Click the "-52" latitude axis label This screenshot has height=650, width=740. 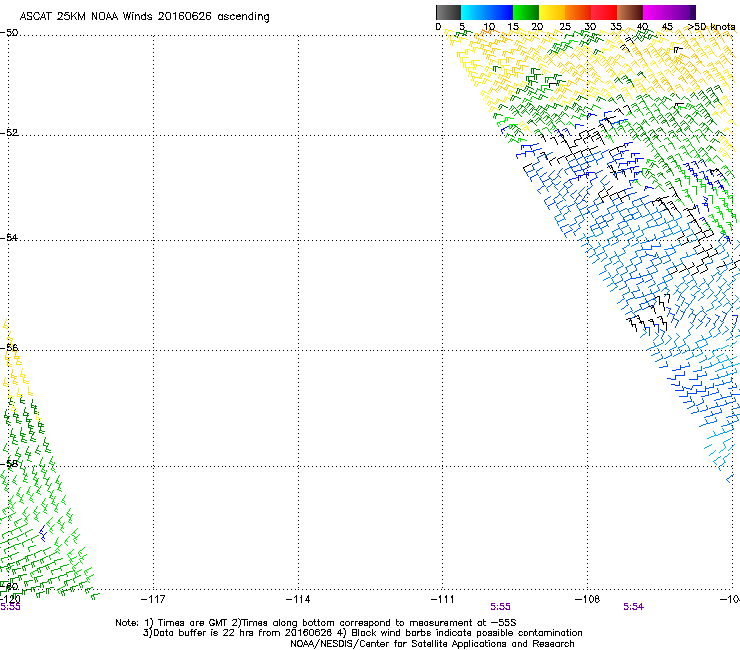9,133
